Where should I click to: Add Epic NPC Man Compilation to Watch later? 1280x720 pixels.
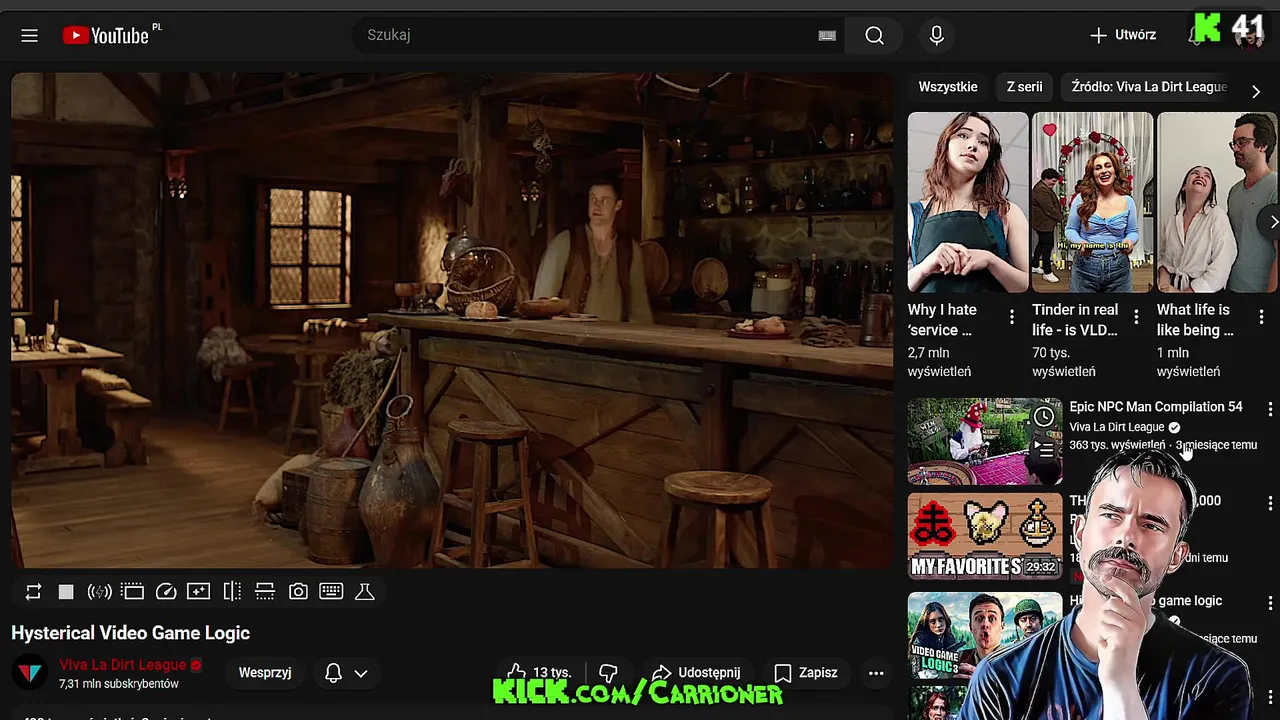pyautogui.click(x=1043, y=417)
